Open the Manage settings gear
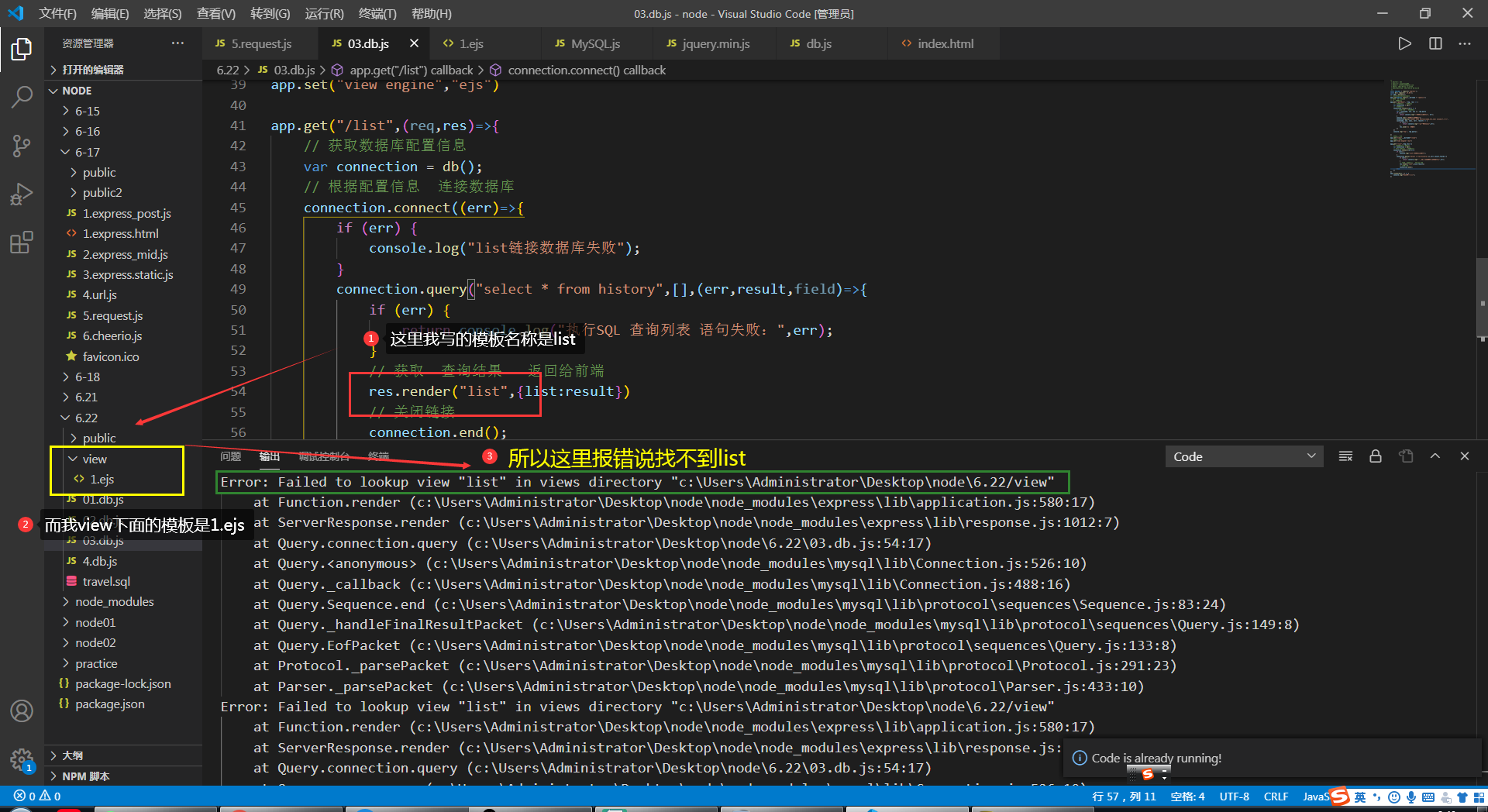This screenshot has height=812, width=1488. (21, 760)
